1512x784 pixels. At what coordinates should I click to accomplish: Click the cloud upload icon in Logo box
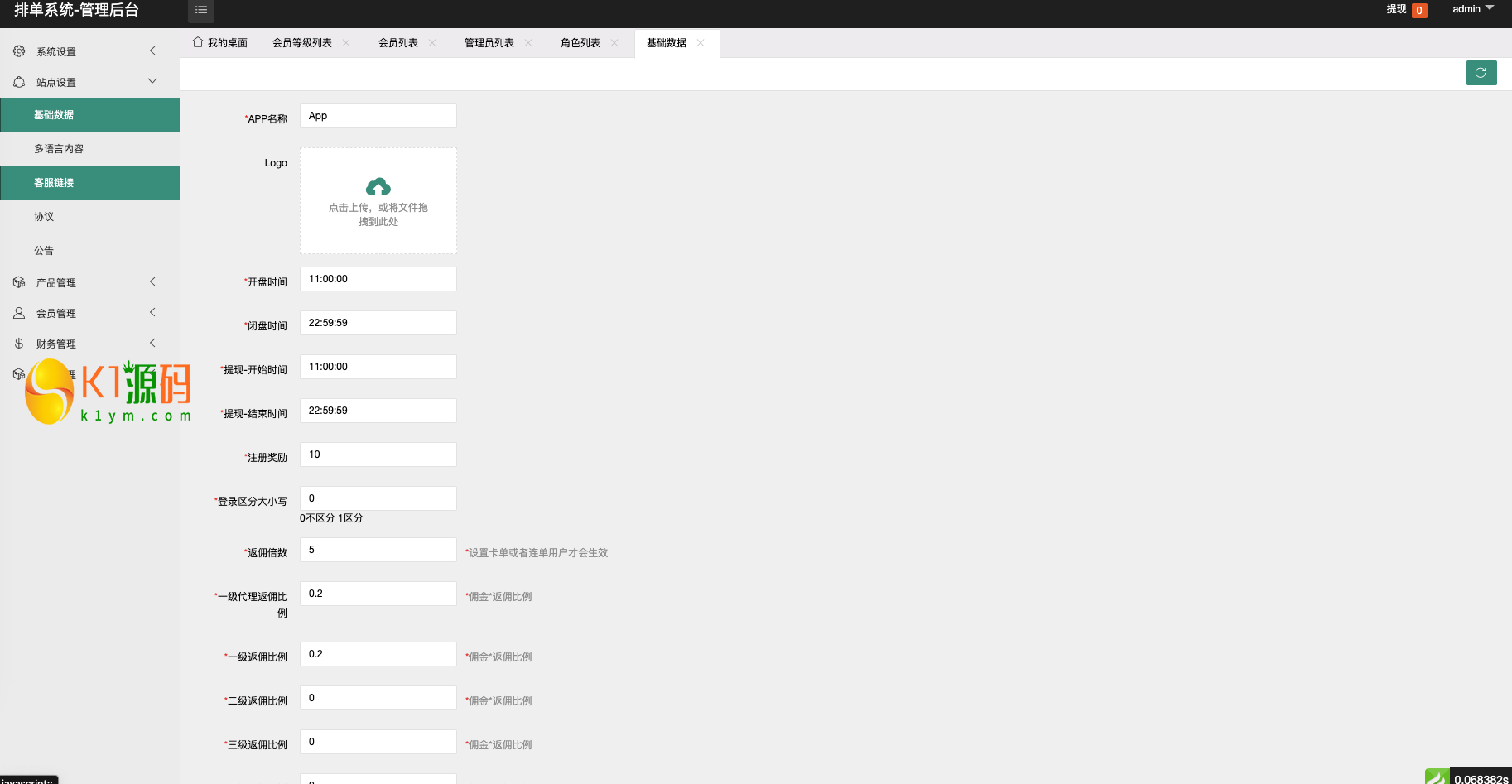pos(378,186)
